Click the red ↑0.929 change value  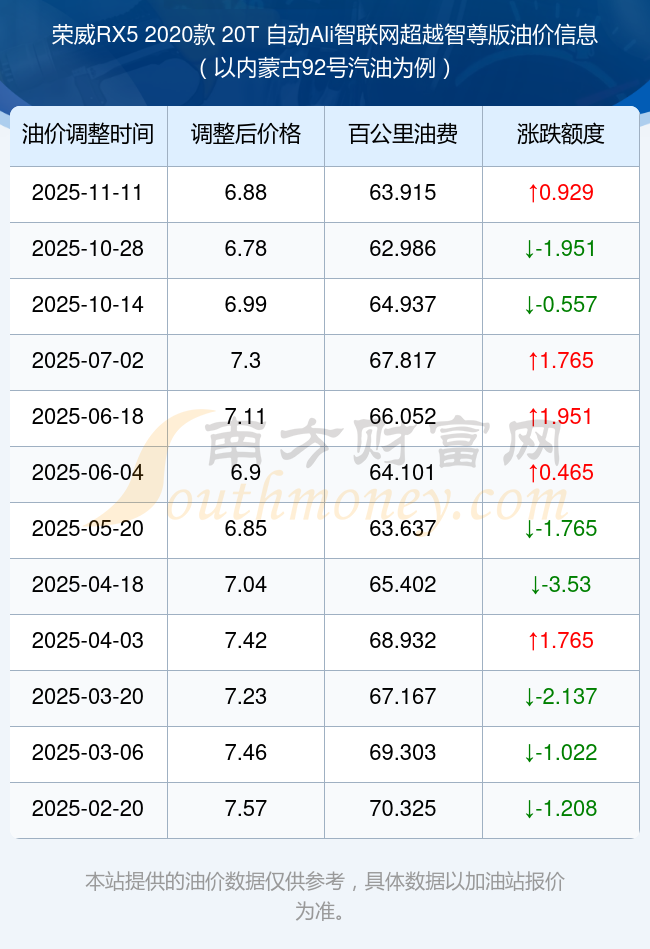coord(561,192)
